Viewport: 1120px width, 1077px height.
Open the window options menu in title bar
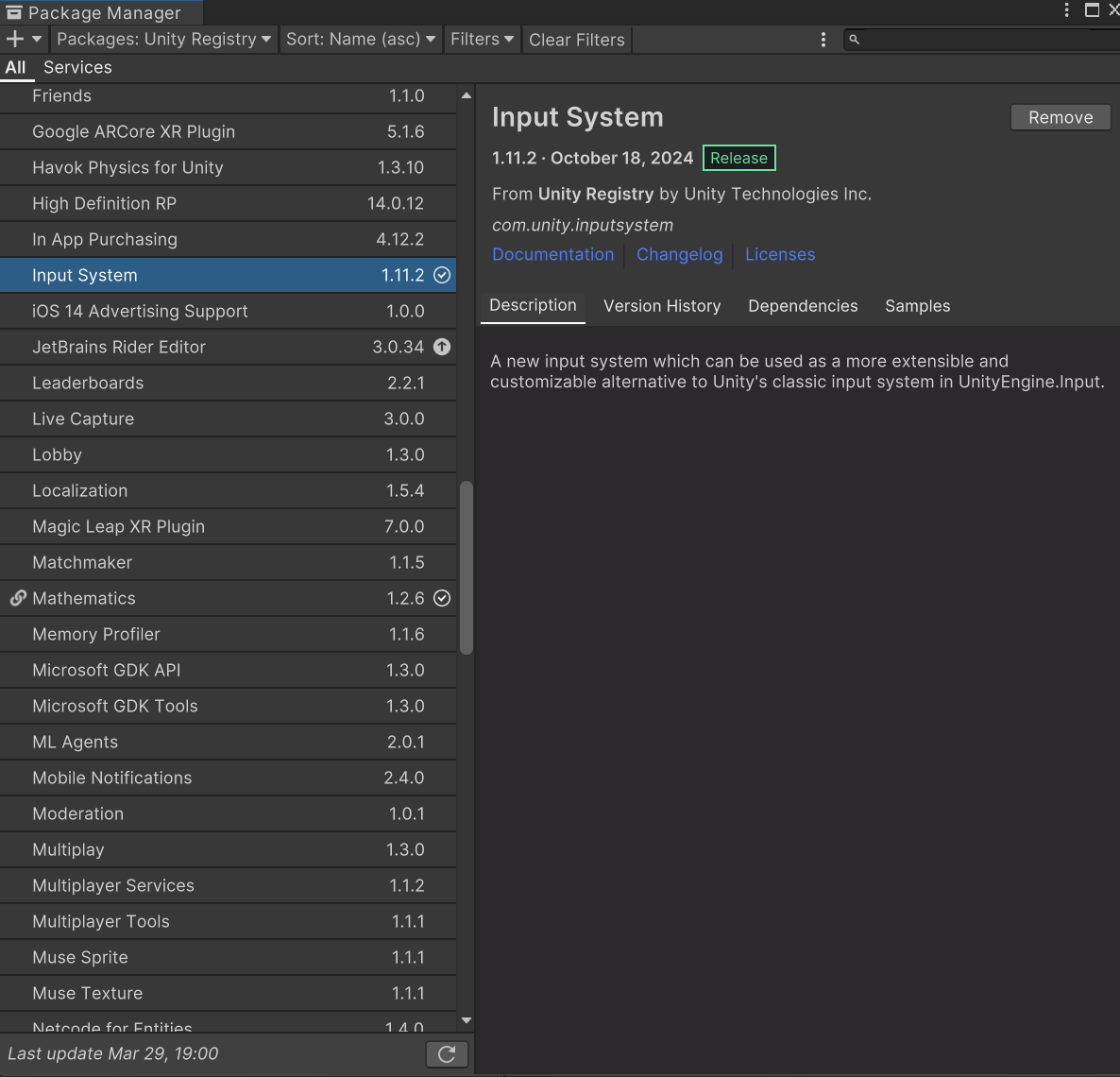click(x=1066, y=10)
